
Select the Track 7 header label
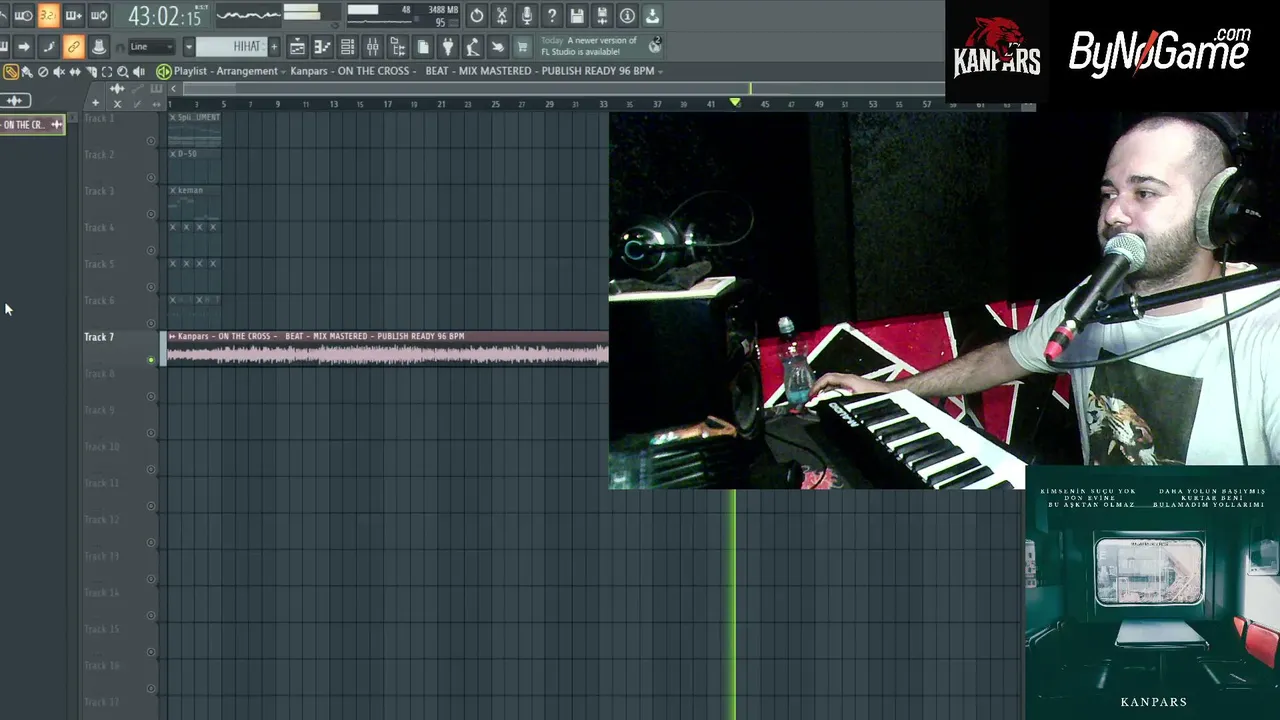click(x=99, y=337)
